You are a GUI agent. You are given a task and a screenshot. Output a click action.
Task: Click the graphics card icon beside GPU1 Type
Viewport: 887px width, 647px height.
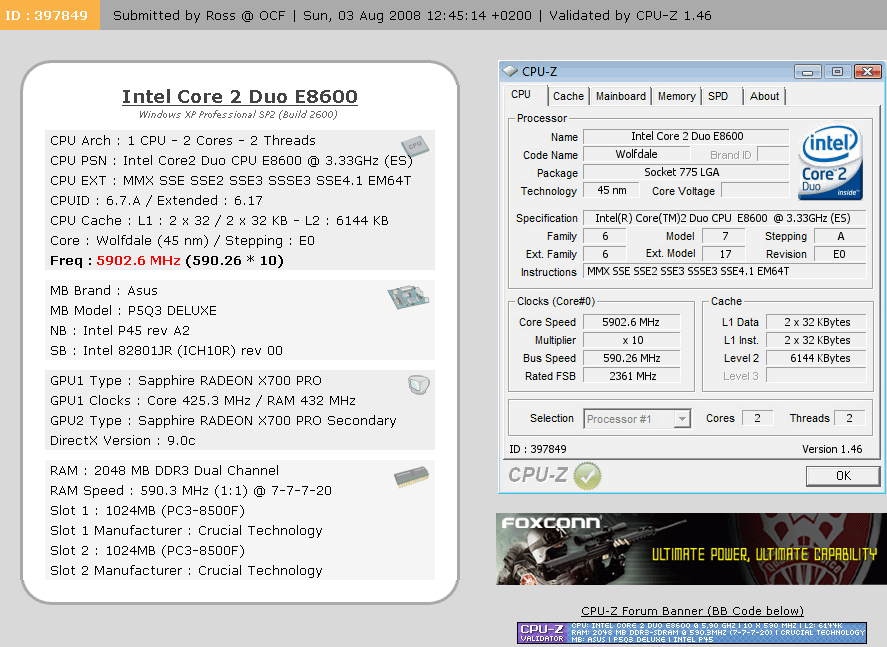point(419,385)
